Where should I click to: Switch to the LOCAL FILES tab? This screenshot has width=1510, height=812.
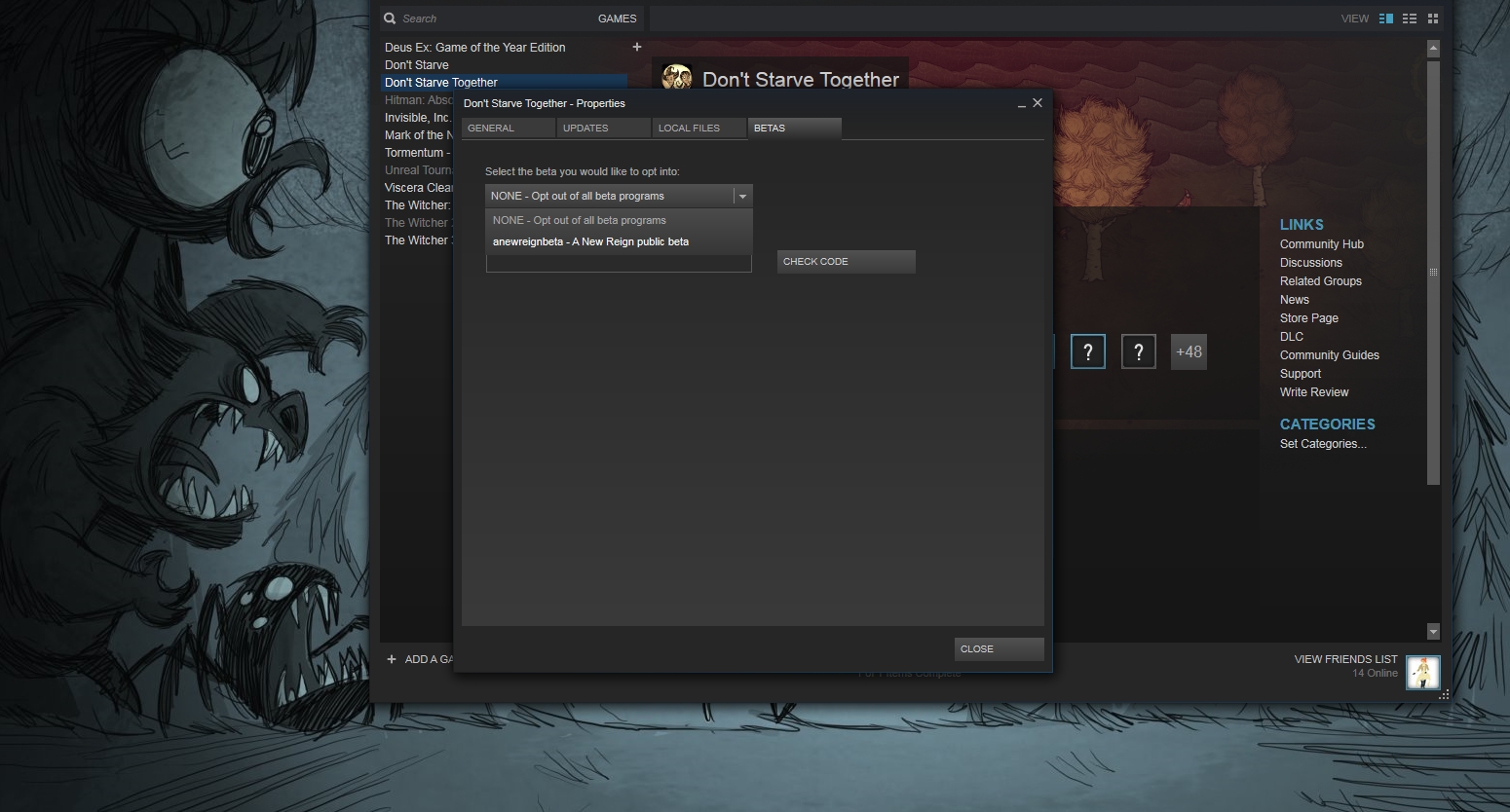point(698,129)
